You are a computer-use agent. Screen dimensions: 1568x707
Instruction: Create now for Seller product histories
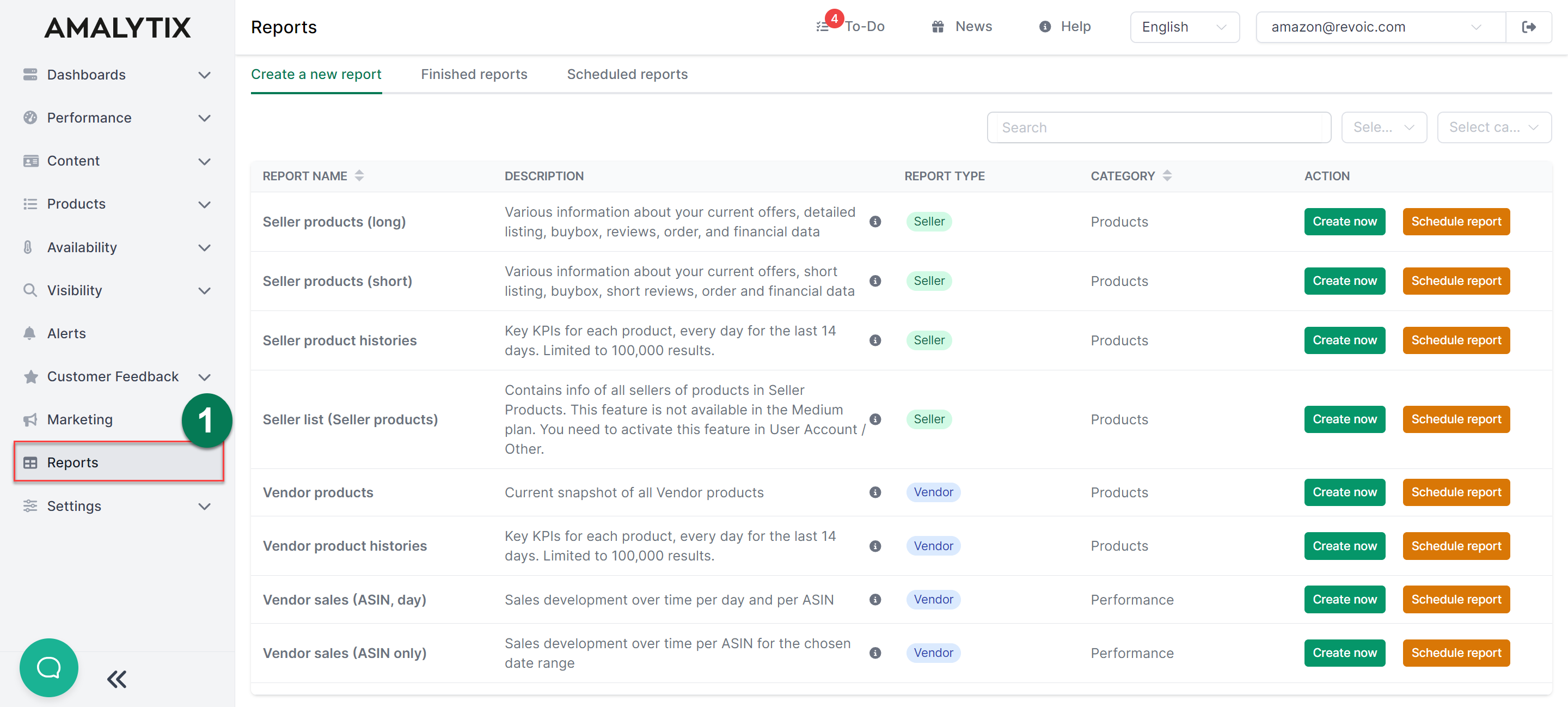(1345, 340)
